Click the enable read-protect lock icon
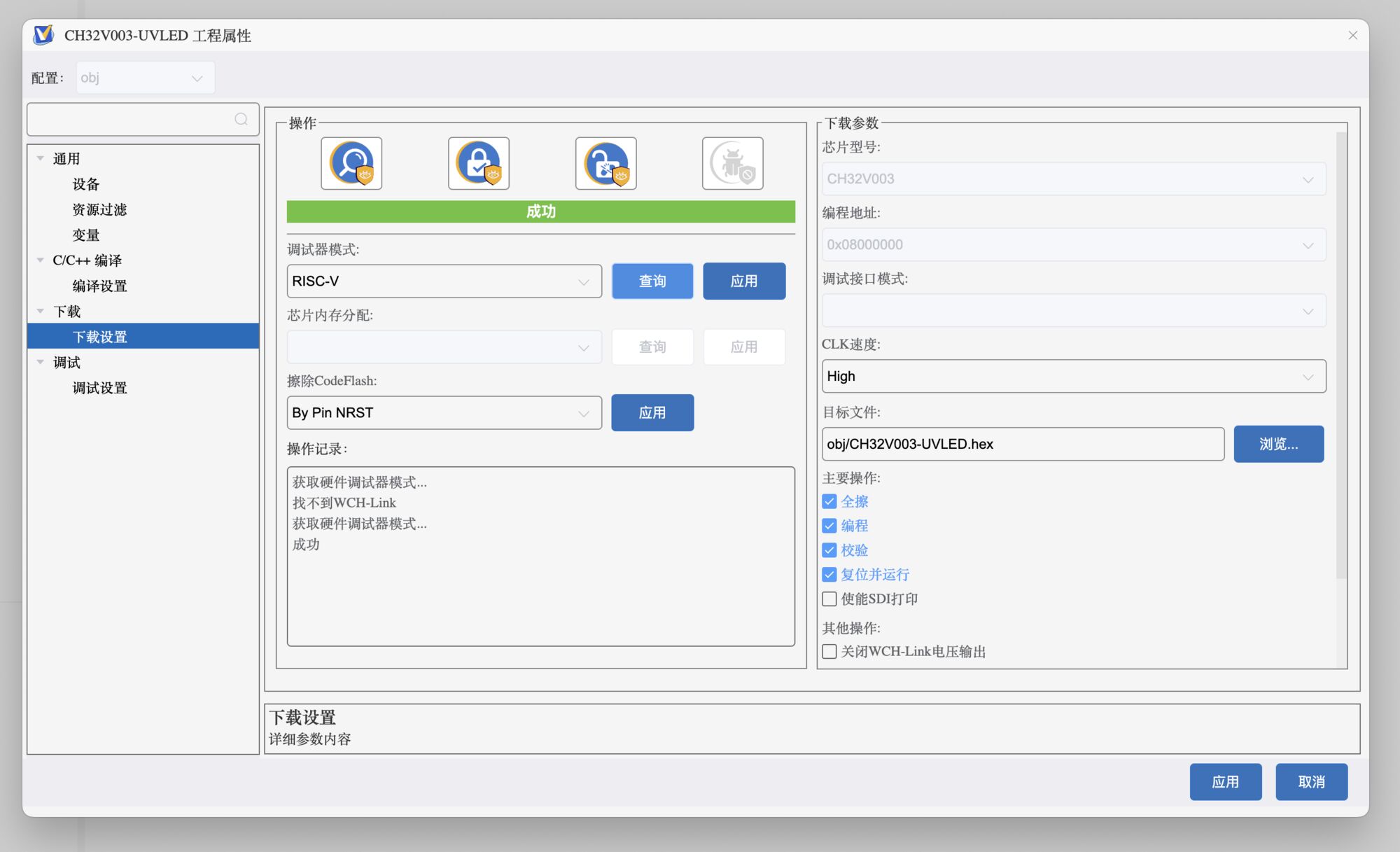The width and height of the screenshot is (1400, 852). pyautogui.click(x=479, y=164)
